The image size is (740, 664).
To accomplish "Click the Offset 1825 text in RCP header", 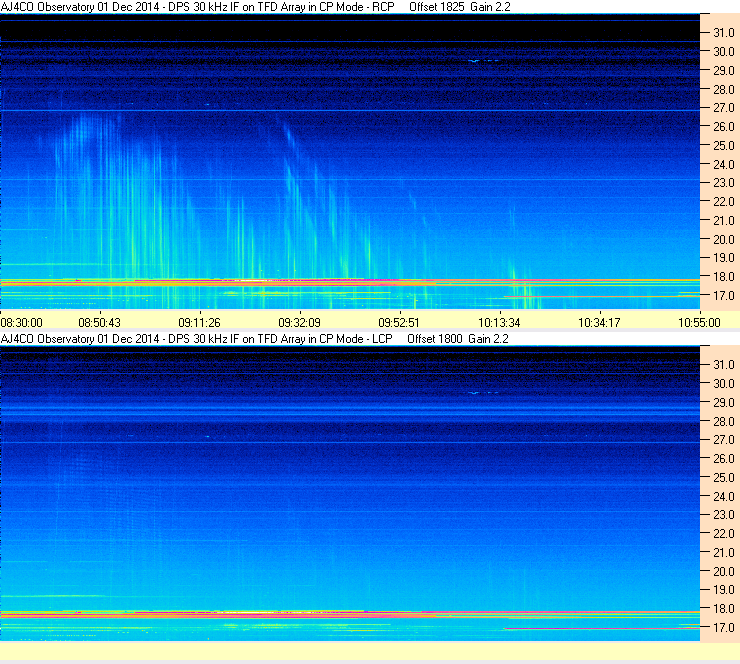I will pyautogui.click(x=437, y=7).
